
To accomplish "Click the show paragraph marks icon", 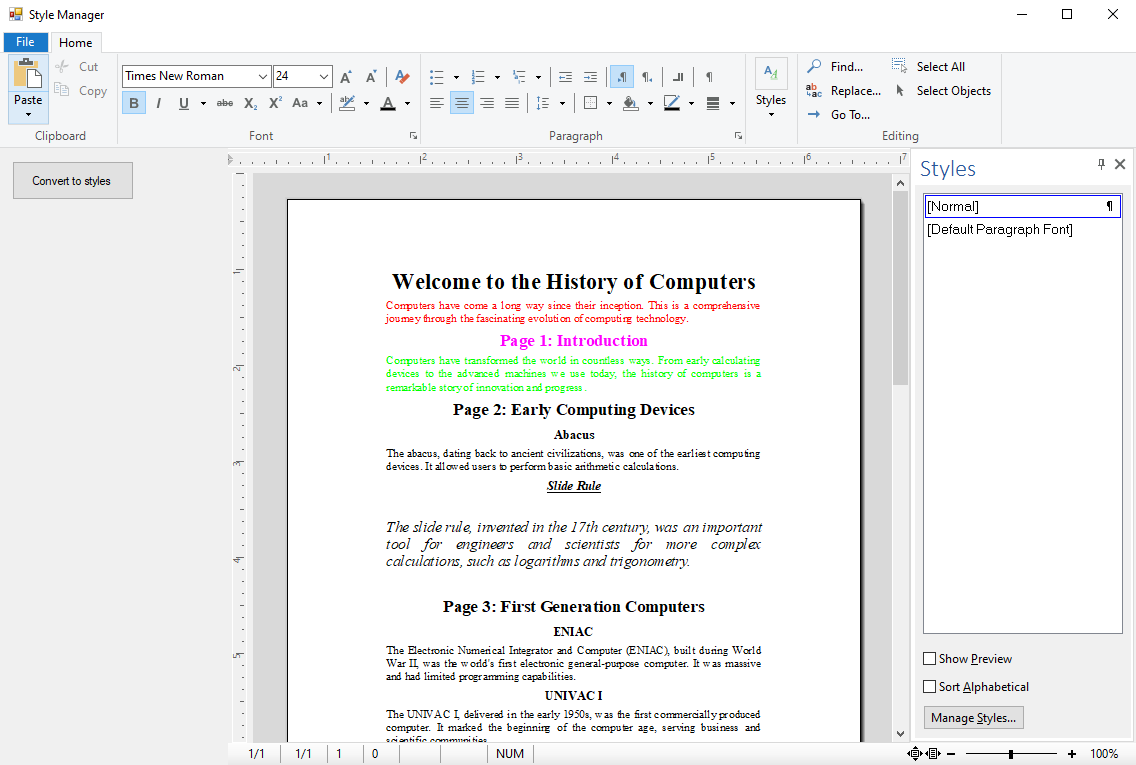I will pyautogui.click(x=709, y=77).
